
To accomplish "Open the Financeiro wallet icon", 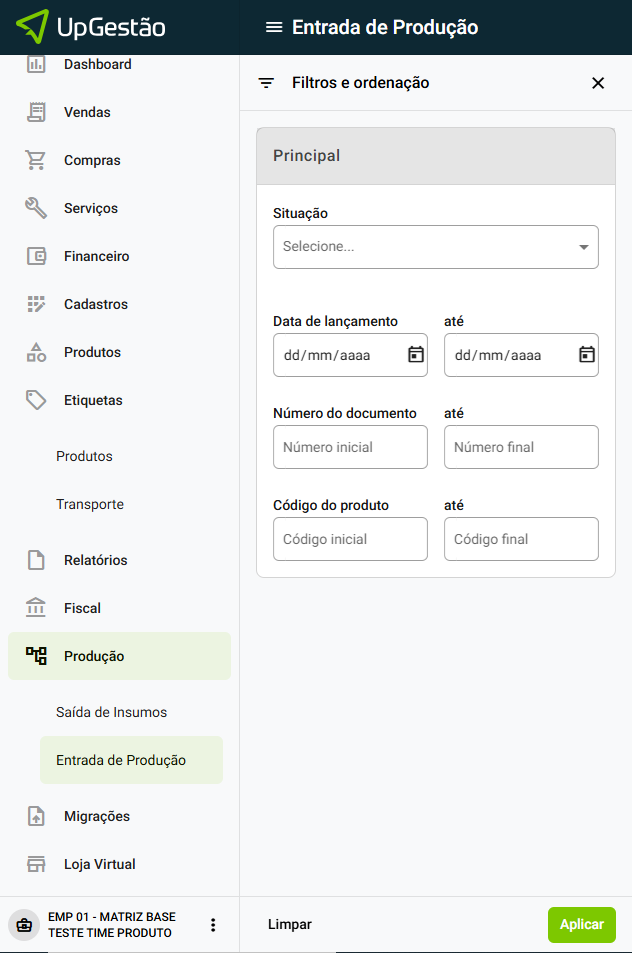I will (36, 256).
